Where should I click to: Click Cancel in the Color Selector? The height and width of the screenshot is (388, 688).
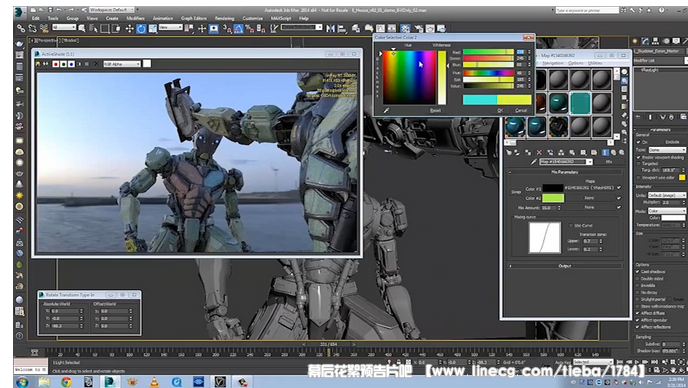(x=521, y=111)
